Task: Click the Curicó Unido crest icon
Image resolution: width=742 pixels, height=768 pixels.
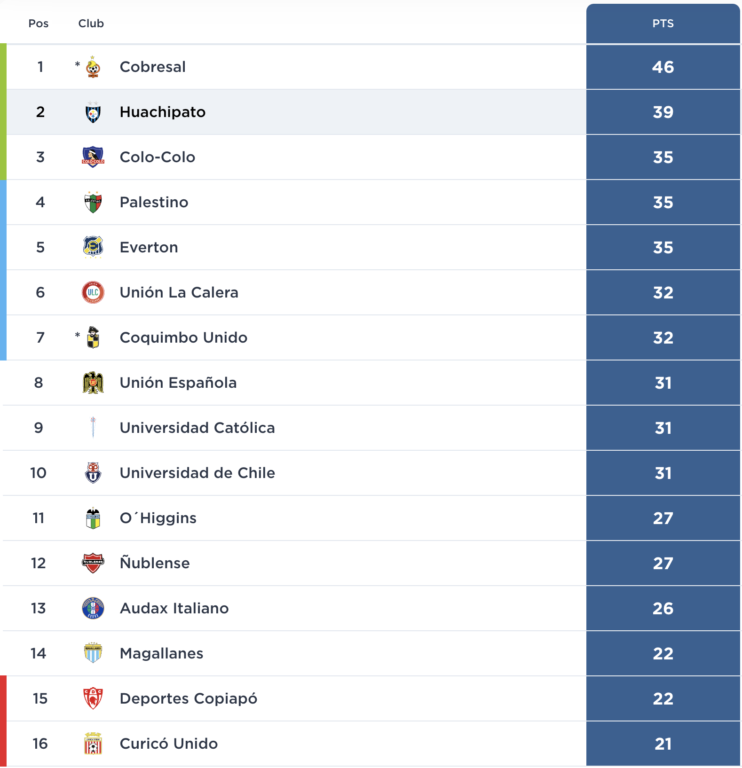Action: [x=93, y=744]
